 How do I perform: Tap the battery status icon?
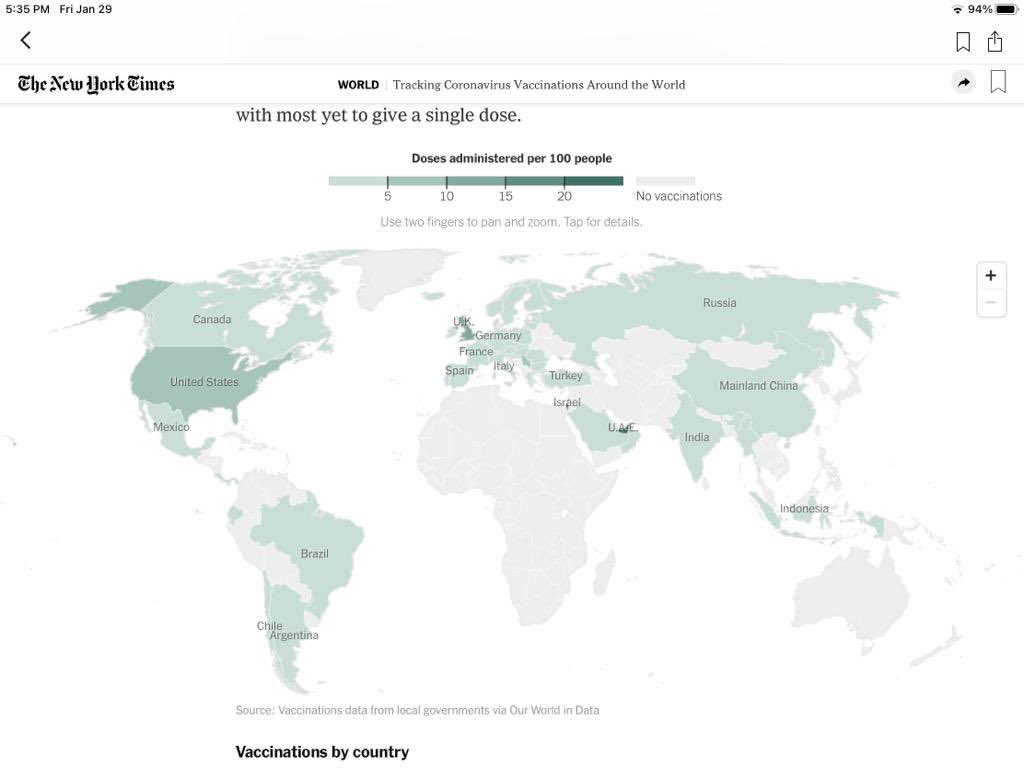pyautogui.click(x=1005, y=9)
